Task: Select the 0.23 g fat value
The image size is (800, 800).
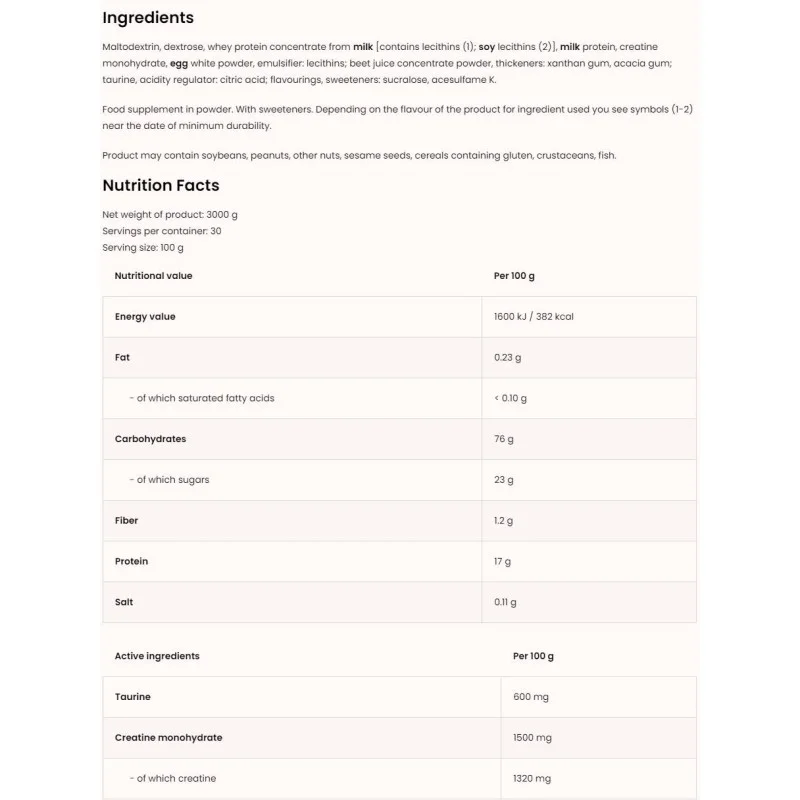Action: (508, 357)
